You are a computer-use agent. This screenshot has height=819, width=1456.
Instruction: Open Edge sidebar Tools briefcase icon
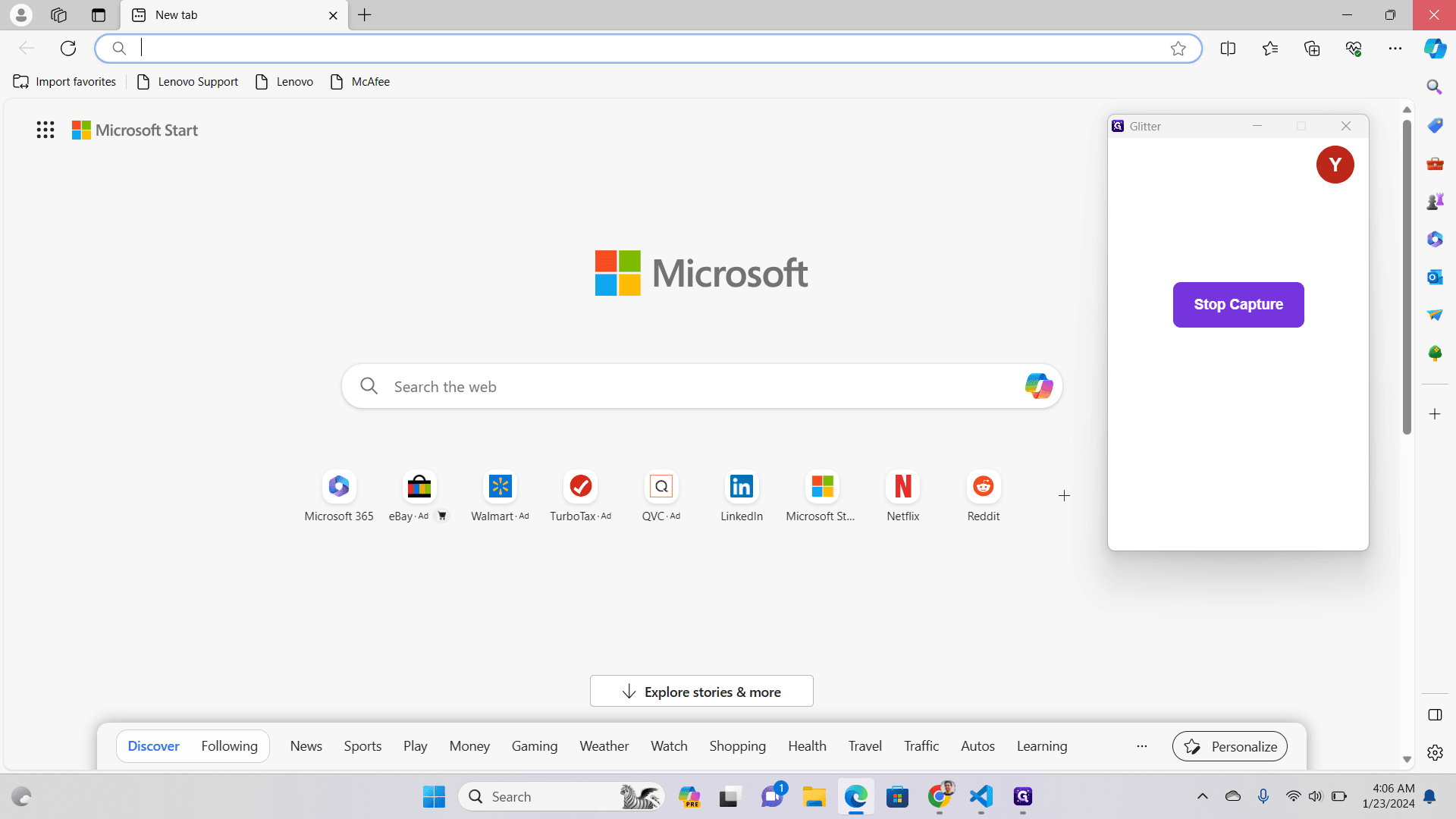1435,163
